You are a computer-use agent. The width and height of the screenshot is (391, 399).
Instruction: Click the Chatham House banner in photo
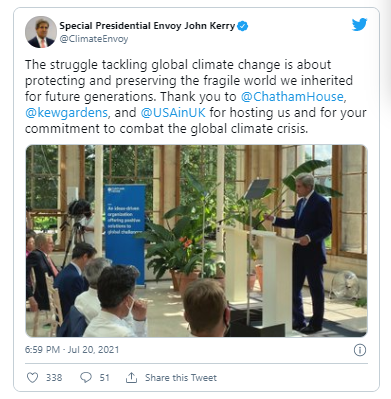coord(125,235)
